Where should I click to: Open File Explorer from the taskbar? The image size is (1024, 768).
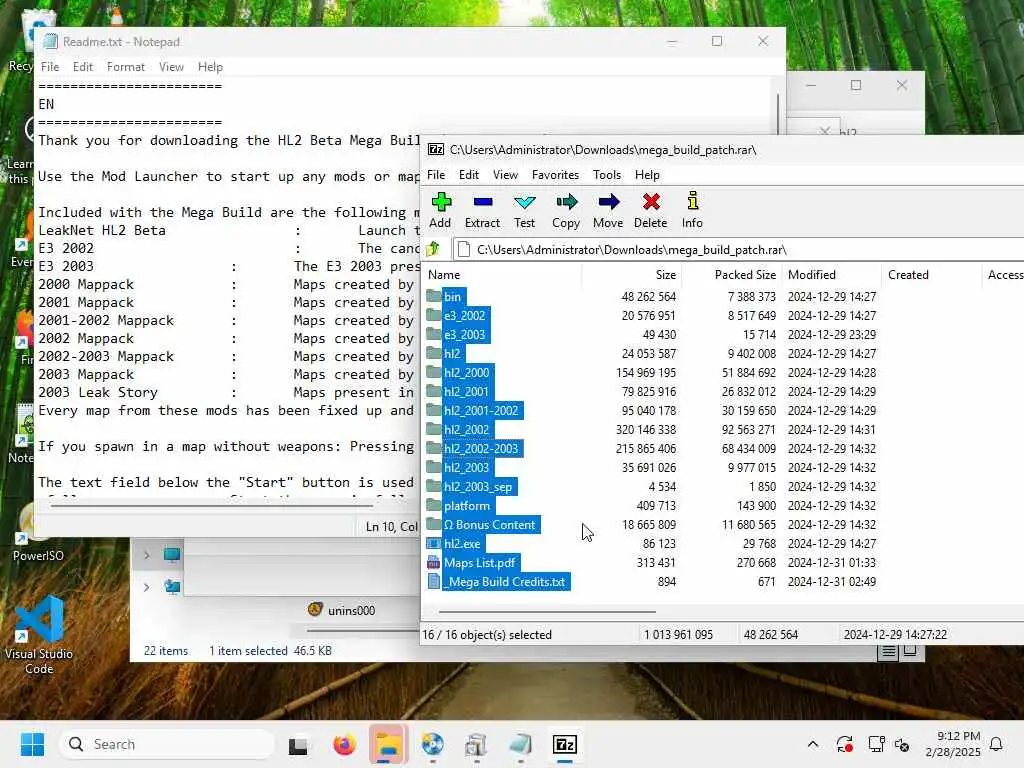[389, 744]
